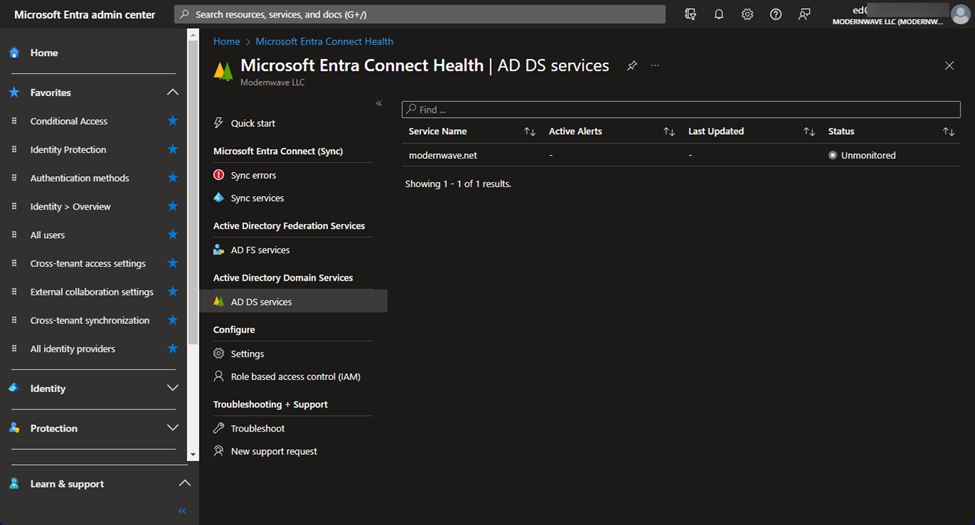Image resolution: width=975 pixels, height=525 pixels.
Task: Click the Learn & support person icon
Action: (x=14, y=483)
